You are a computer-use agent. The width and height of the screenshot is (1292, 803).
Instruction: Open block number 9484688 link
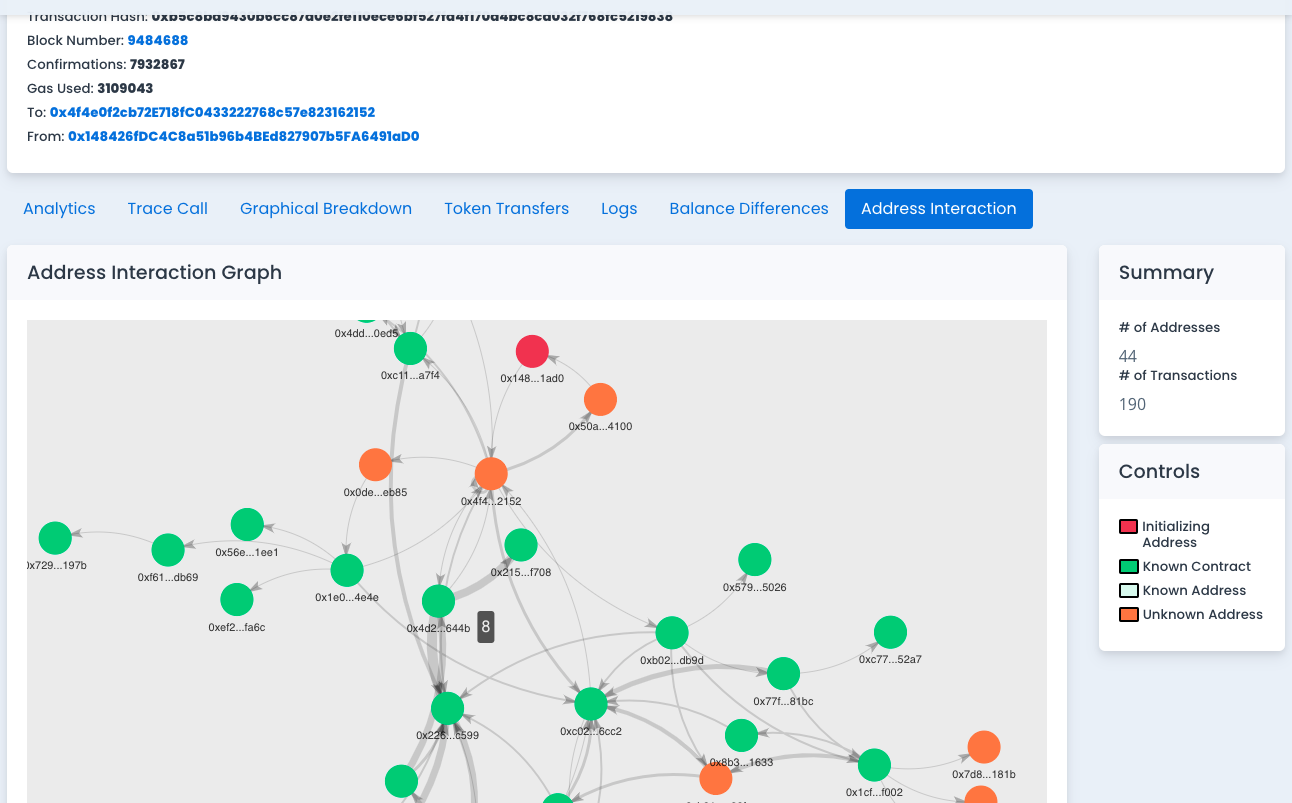tap(158, 41)
